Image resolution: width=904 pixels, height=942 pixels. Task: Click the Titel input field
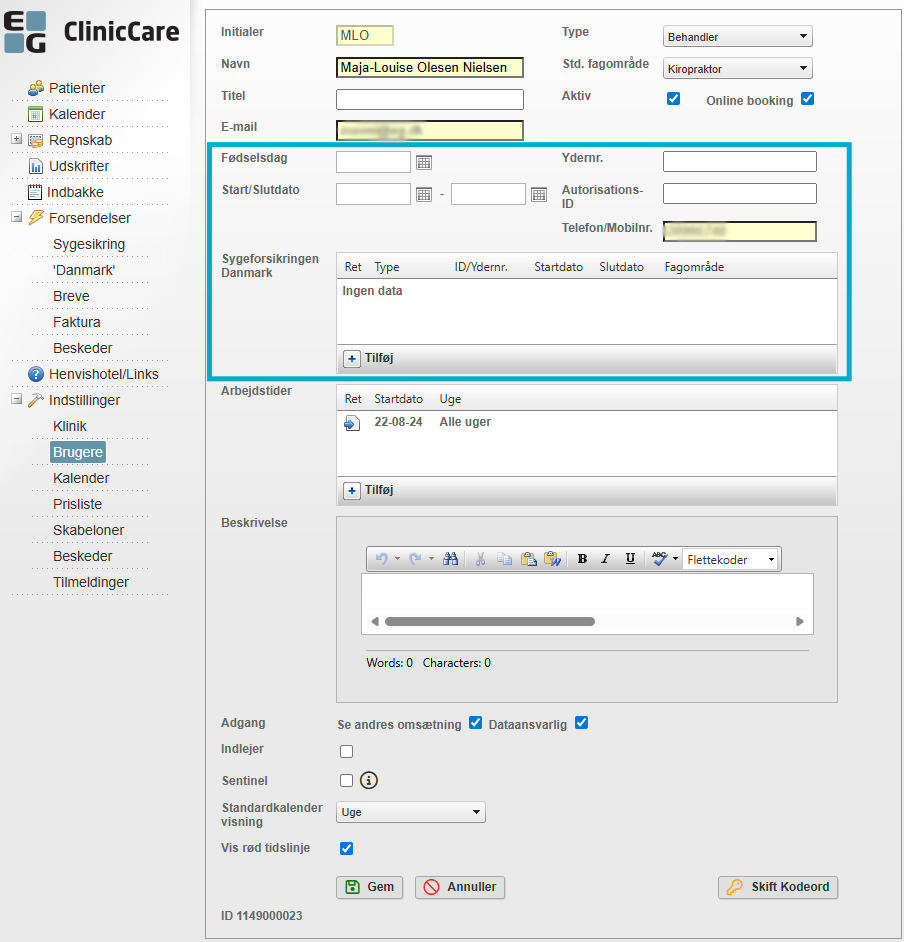(430, 99)
